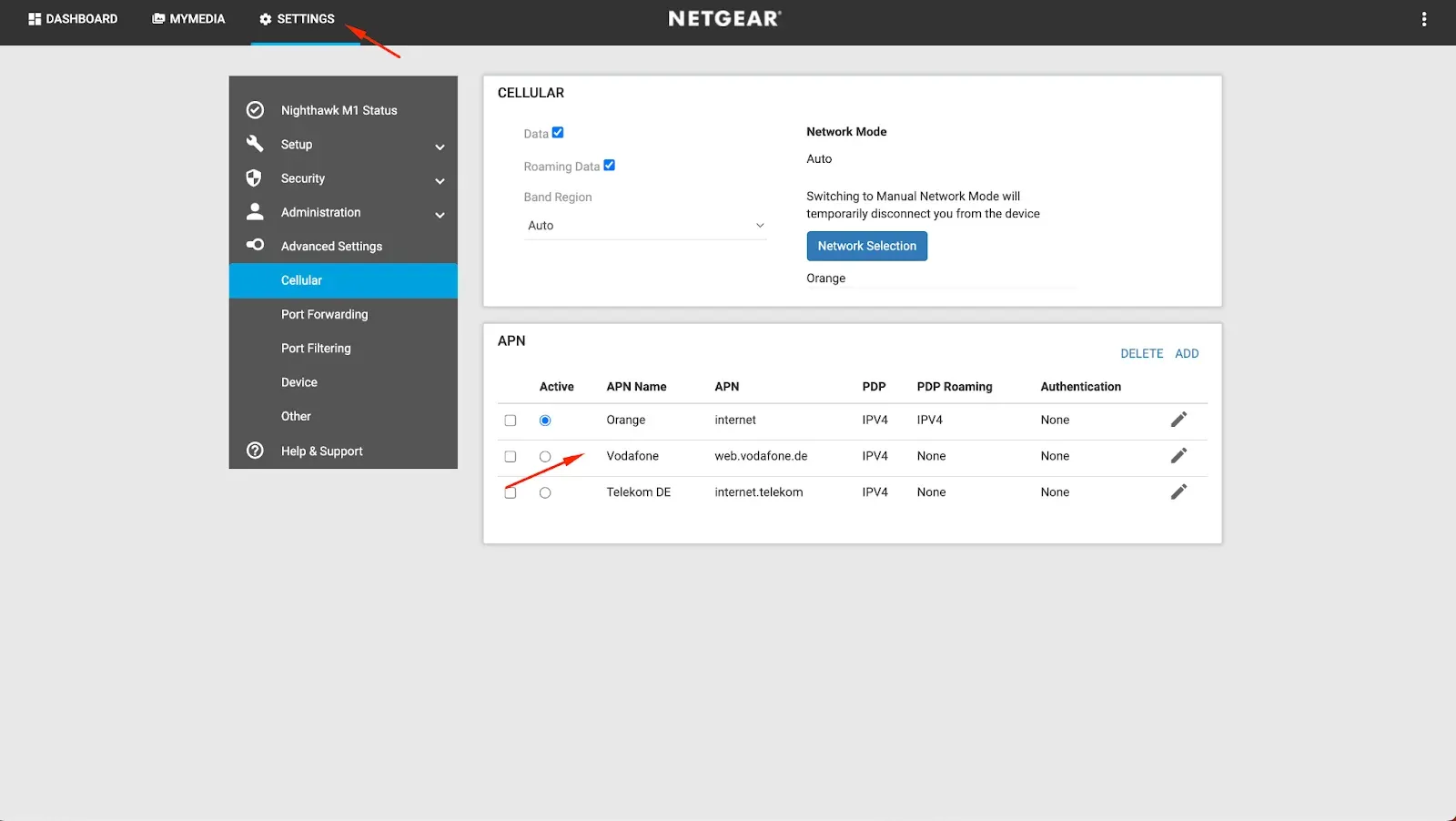Click the PDP Roaming column header
Viewport: 1456px width, 821px height.
click(x=955, y=387)
